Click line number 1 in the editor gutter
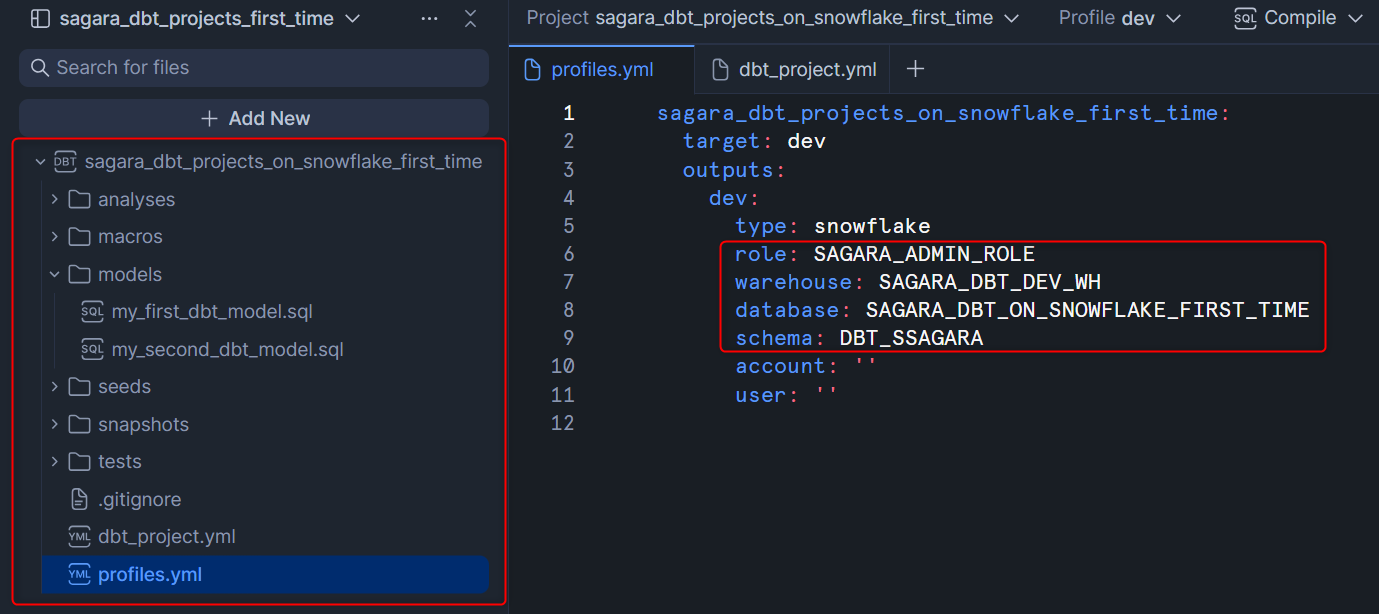The image size is (1379, 614). pos(568,113)
